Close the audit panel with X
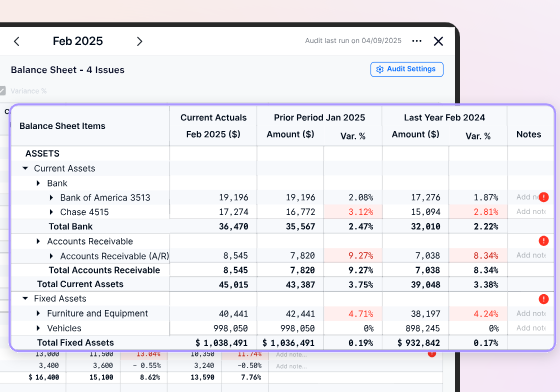This screenshot has width=560, height=392. 438,41
